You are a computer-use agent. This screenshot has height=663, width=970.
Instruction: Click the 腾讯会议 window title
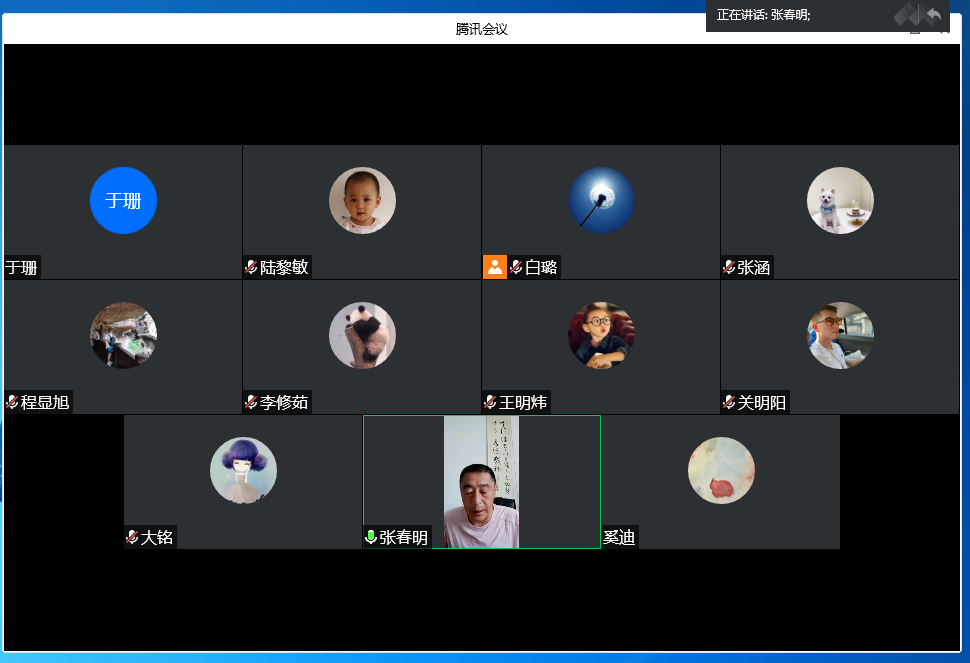tap(481, 29)
